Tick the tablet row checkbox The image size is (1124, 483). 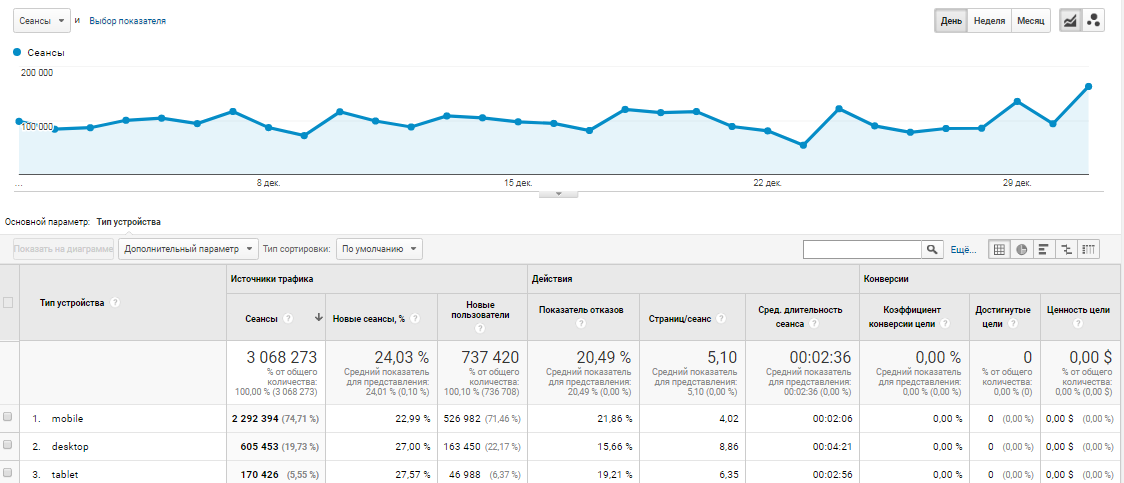pyautogui.click(x=8, y=474)
